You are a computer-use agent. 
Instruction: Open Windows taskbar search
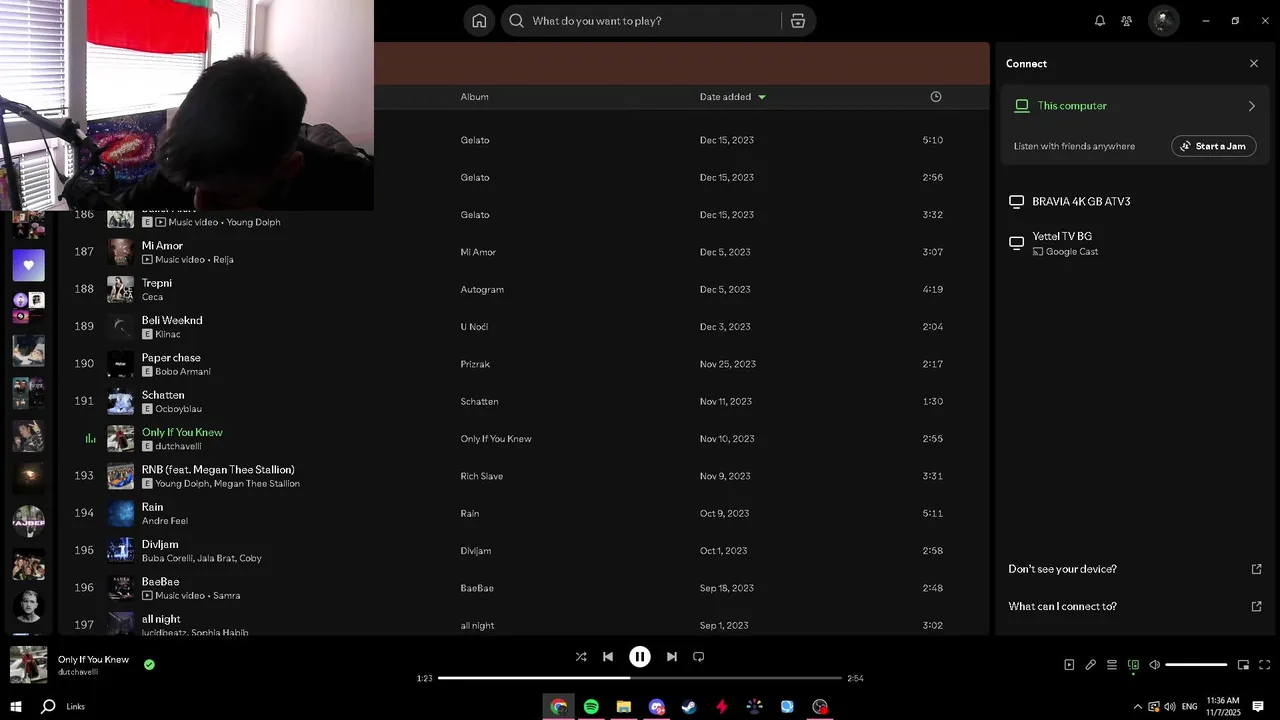48,707
